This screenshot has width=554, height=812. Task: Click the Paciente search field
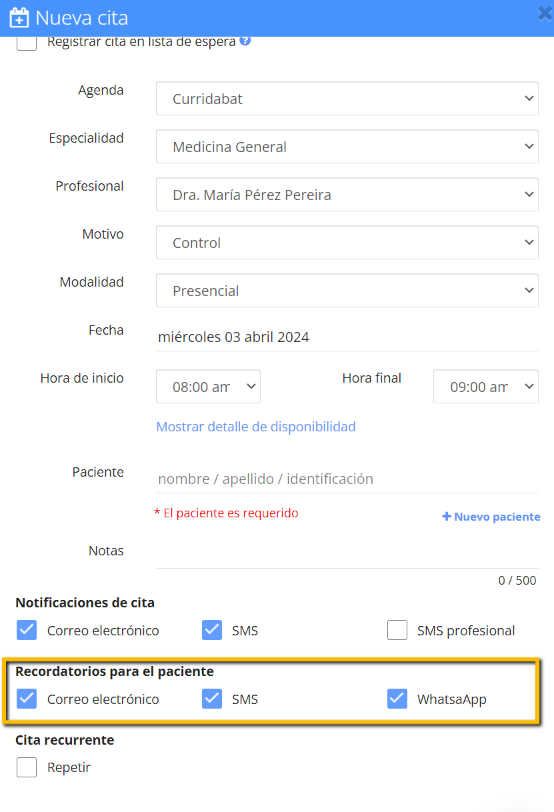347,478
